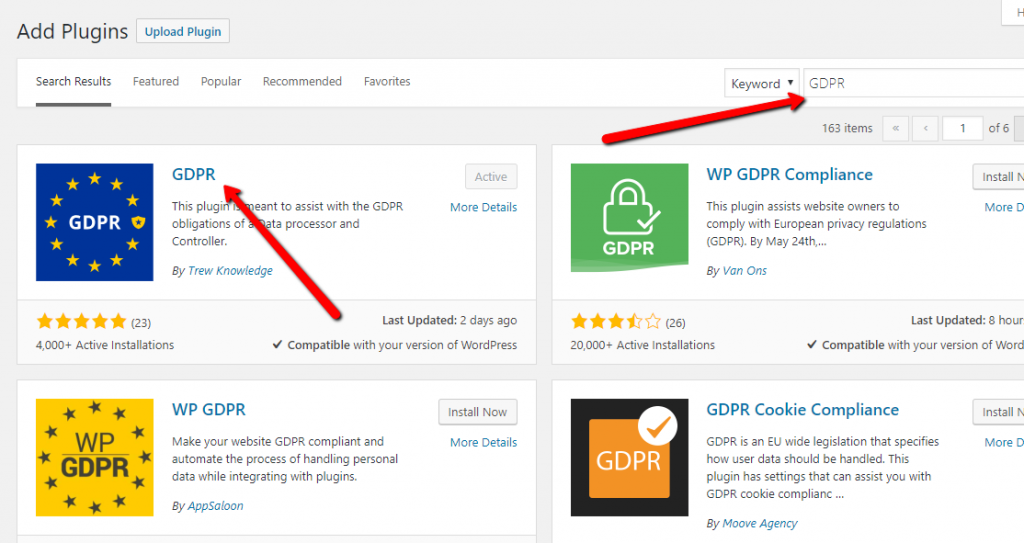Click the yellow WP GDPR plugin logo
This screenshot has height=543, width=1024.
coord(95,457)
